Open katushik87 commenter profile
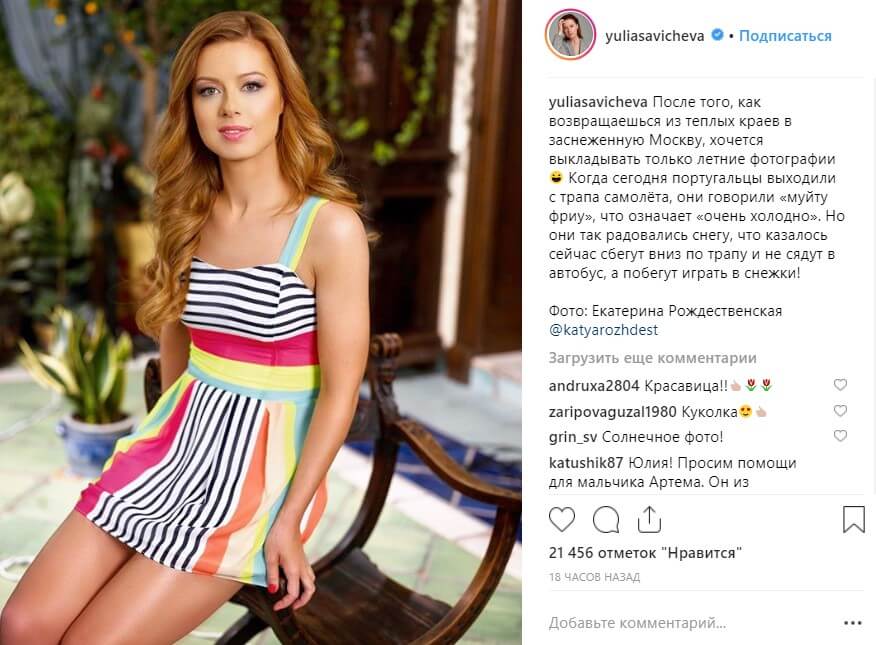 tap(586, 463)
